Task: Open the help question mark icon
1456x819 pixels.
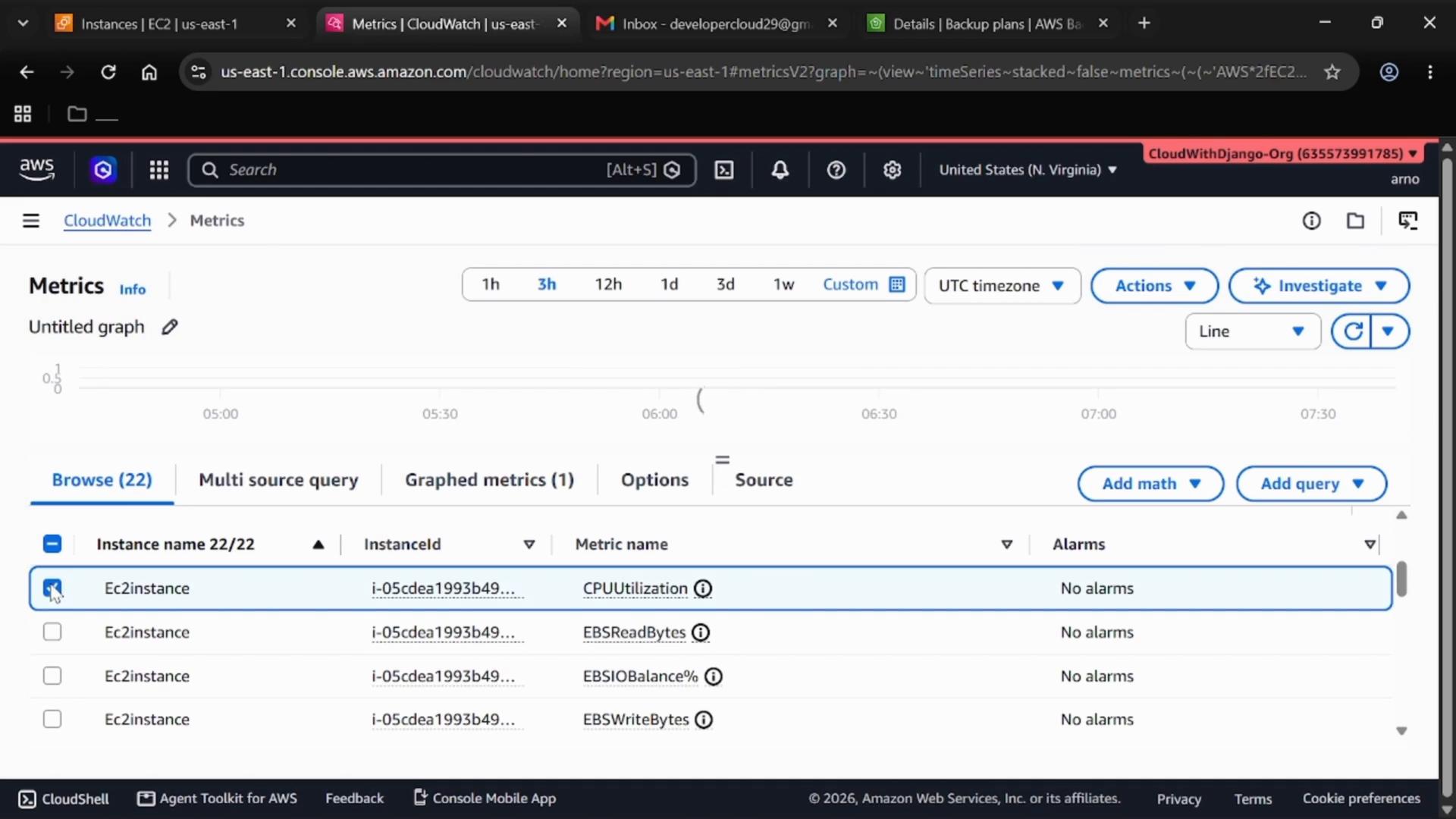Action: tap(836, 170)
